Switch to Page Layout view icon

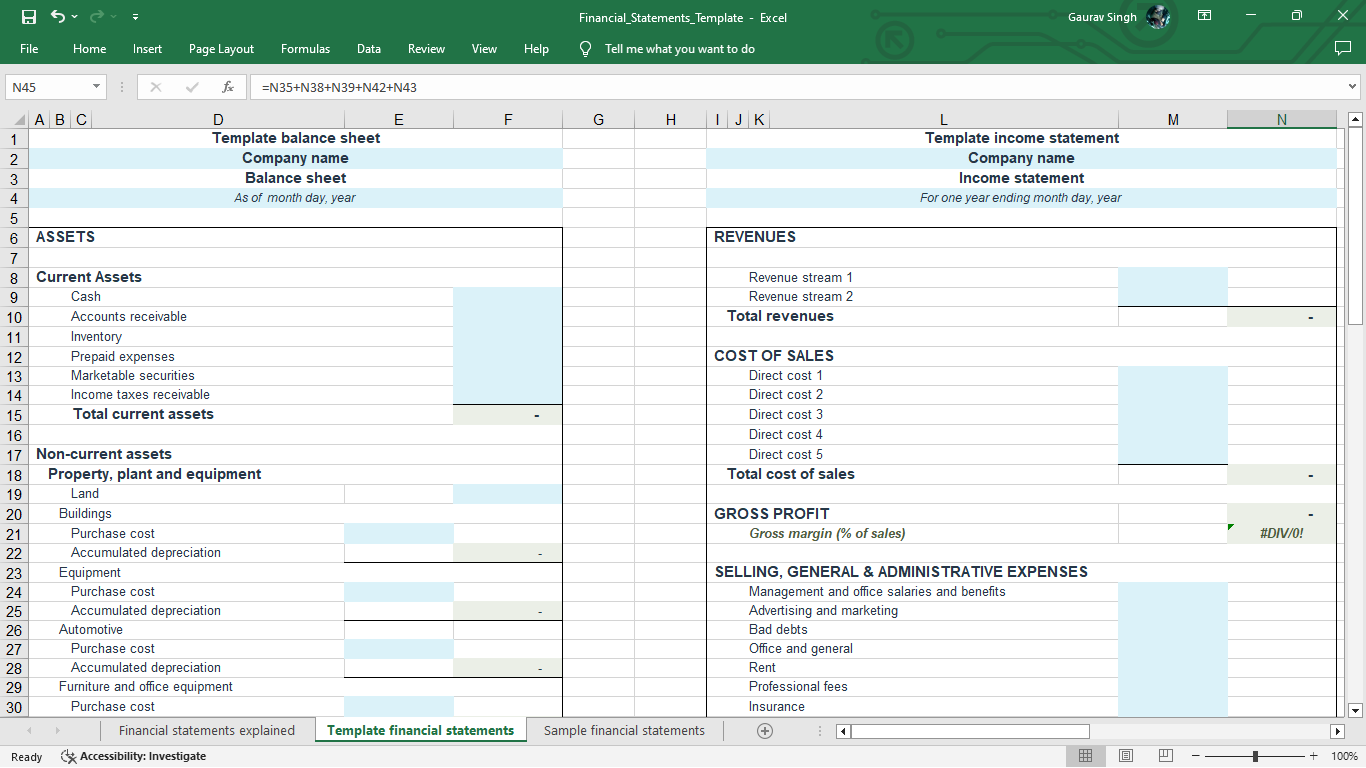[1125, 755]
